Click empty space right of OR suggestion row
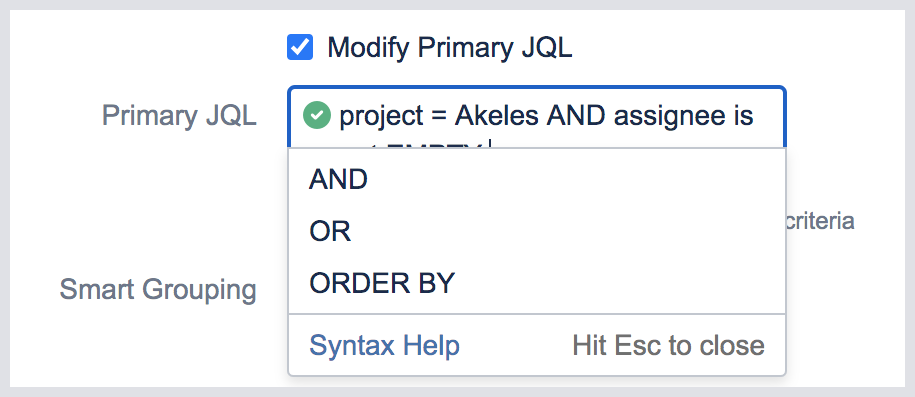 [x=566, y=232]
